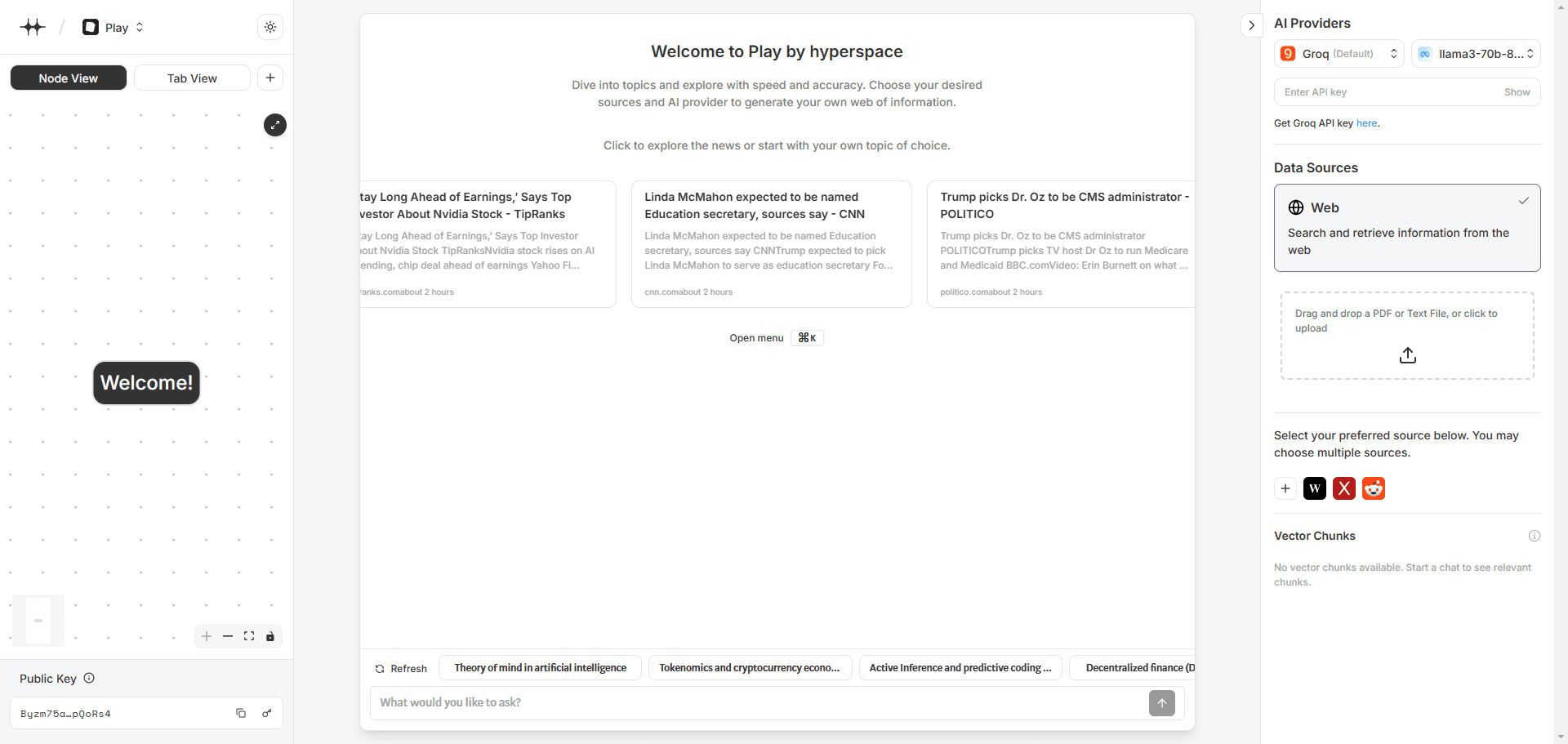
Task: Show Vector Chunks info icon
Action: pos(1535,536)
